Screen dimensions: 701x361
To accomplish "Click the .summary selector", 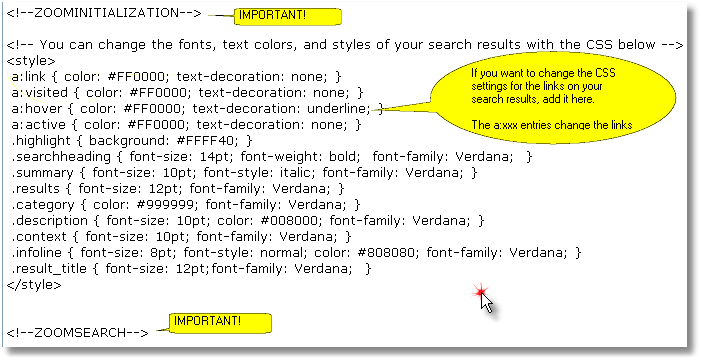I will pos(42,173).
